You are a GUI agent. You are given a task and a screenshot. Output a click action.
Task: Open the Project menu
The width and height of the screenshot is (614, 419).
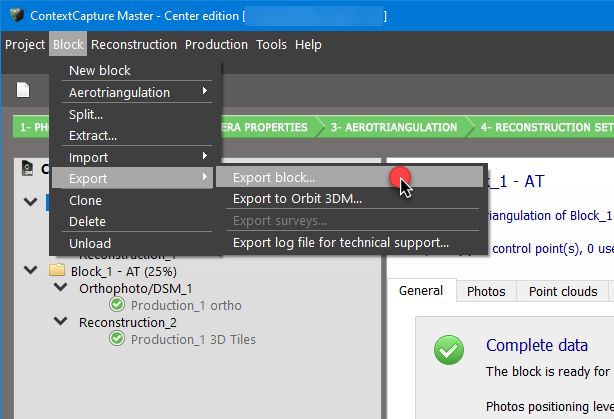click(25, 44)
